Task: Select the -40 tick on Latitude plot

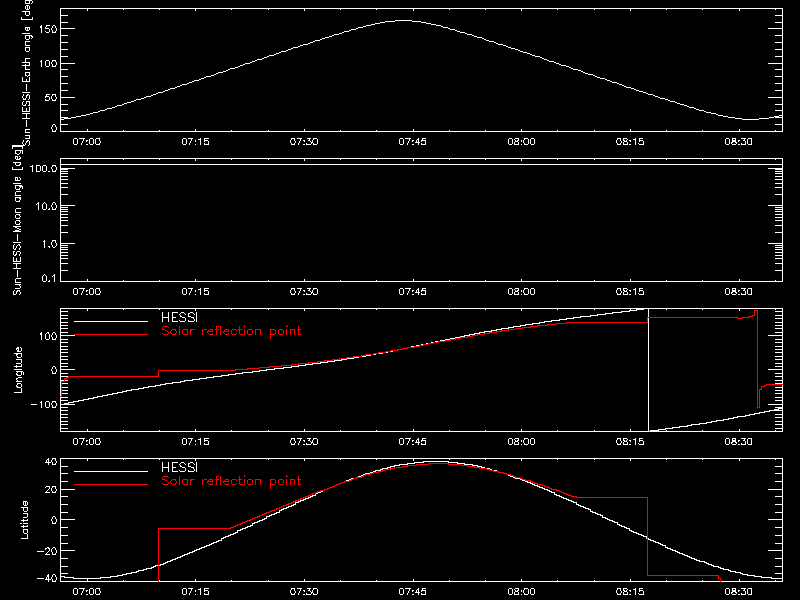Action: pos(47,578)
